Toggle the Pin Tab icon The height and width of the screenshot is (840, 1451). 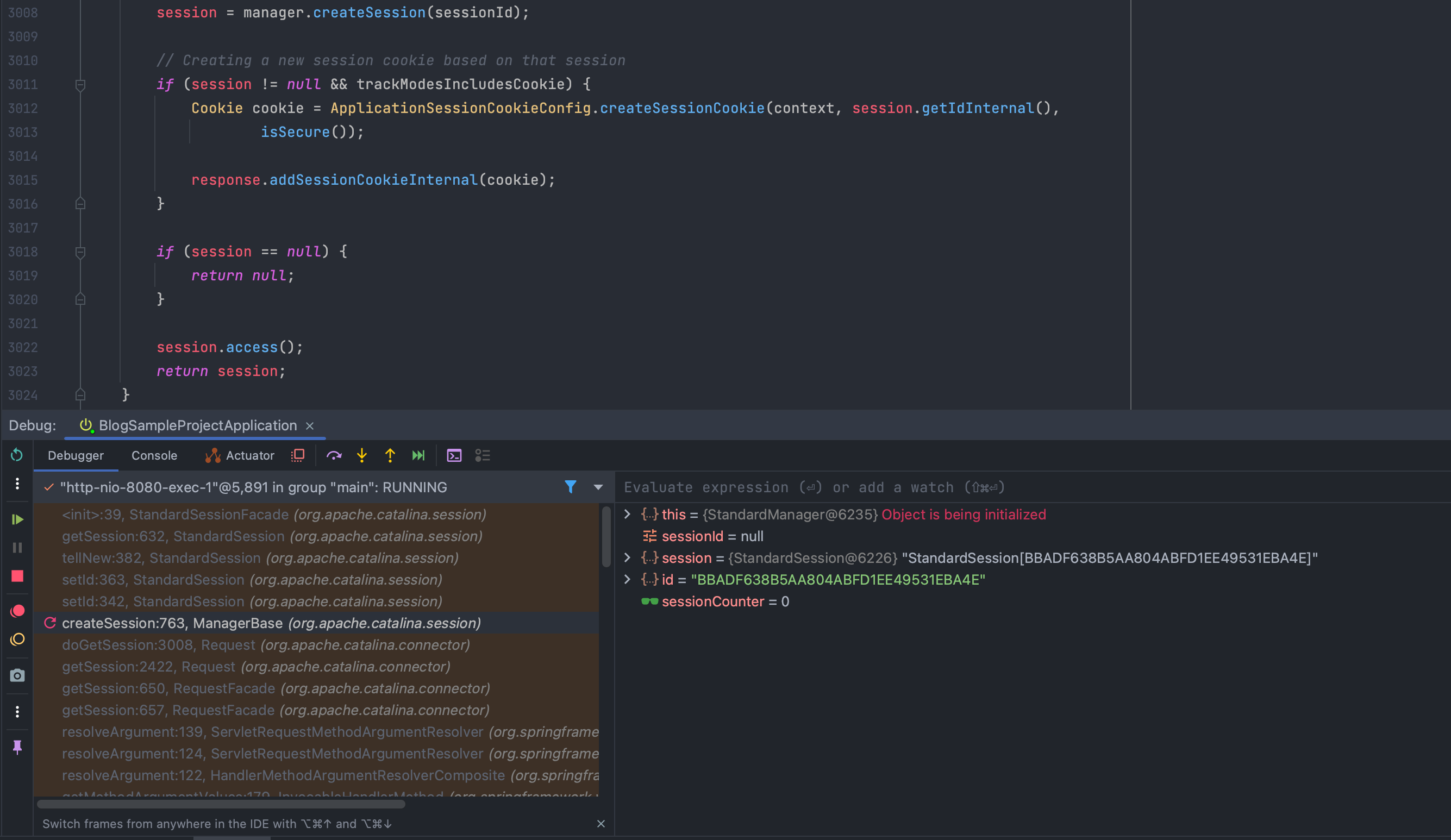[17, 747]
